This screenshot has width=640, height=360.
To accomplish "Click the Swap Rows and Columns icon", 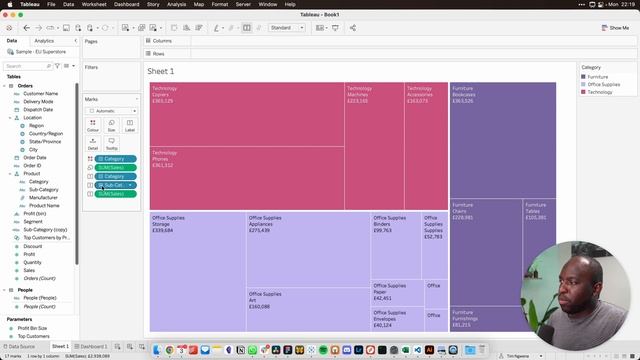I will pyautogui.click(x=174, y=28).
